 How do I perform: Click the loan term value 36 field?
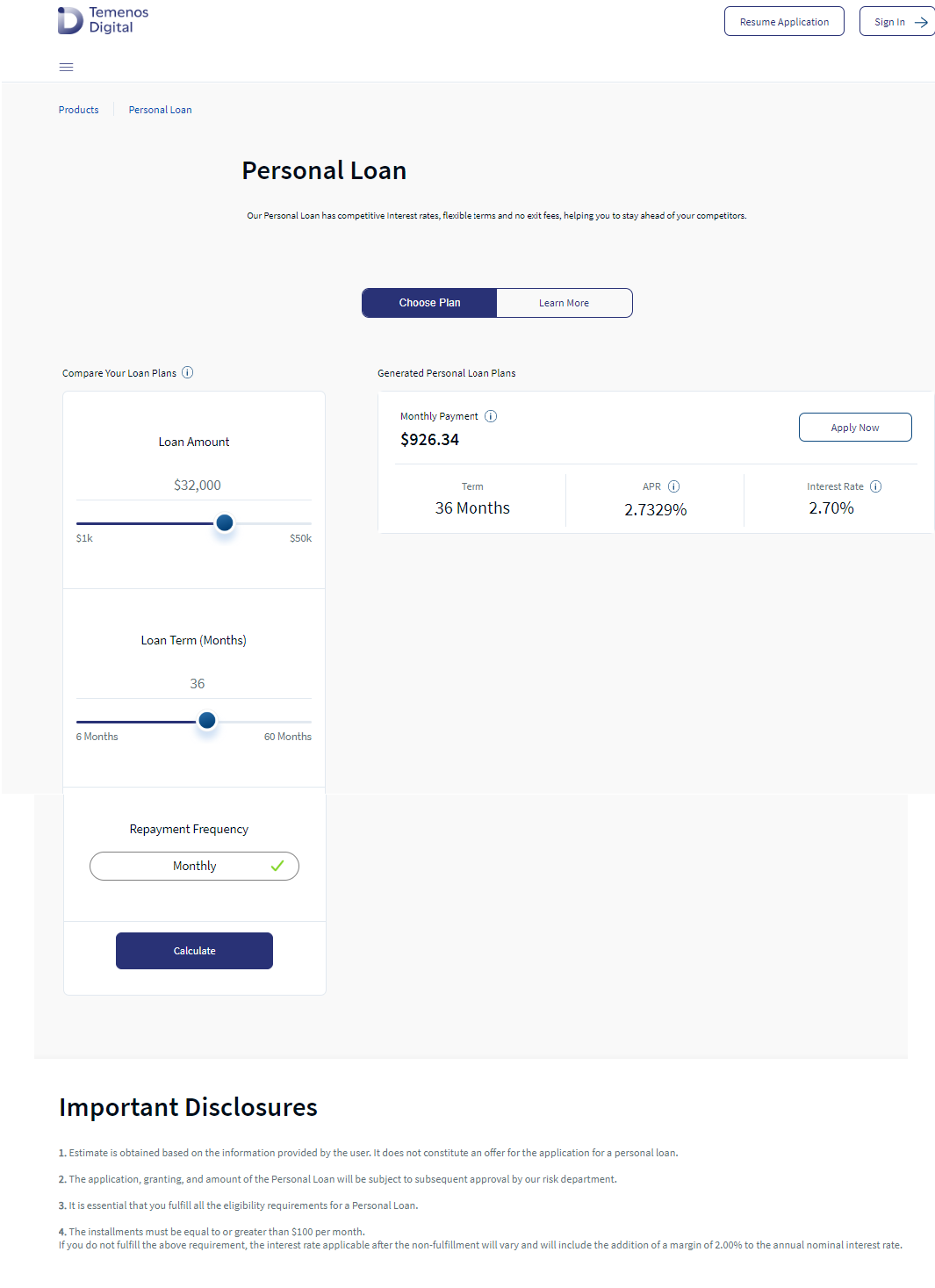194,684
